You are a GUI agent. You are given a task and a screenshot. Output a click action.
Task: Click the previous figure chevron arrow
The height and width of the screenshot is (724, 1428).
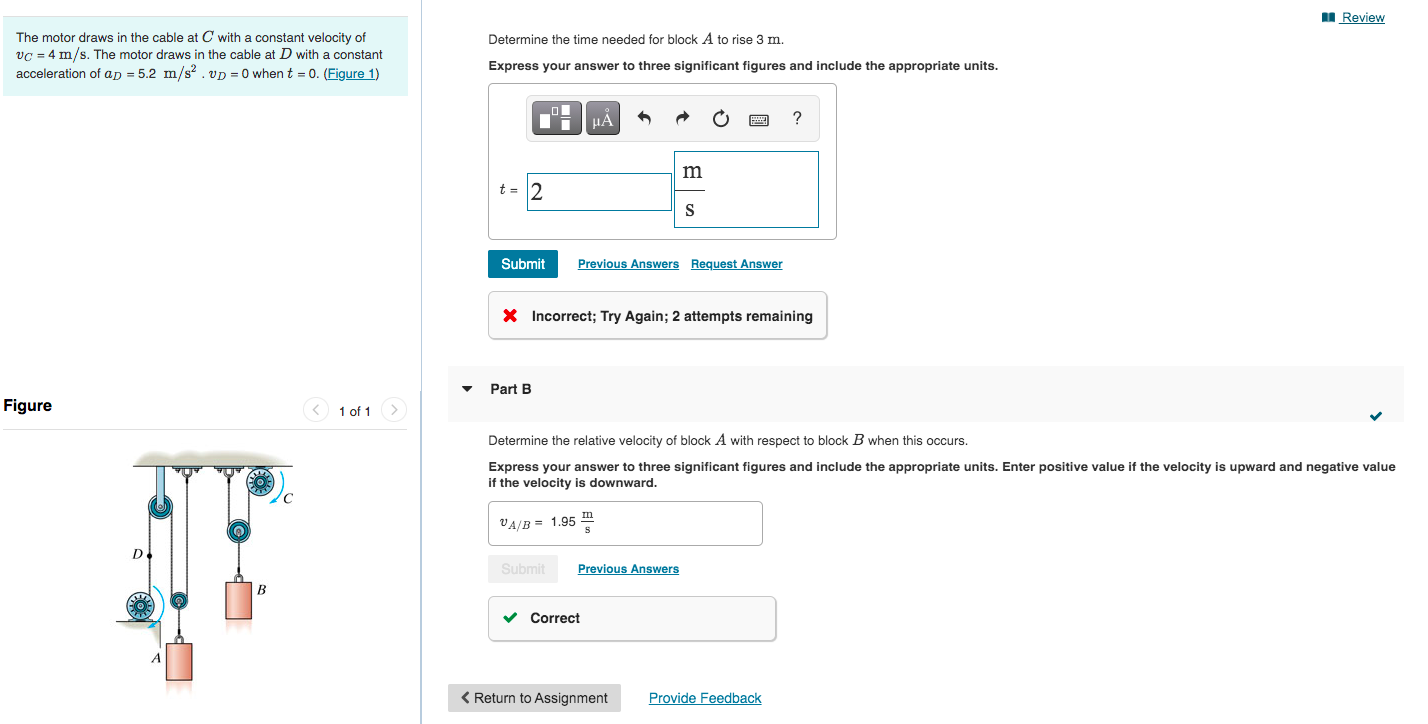pos(315,410)
